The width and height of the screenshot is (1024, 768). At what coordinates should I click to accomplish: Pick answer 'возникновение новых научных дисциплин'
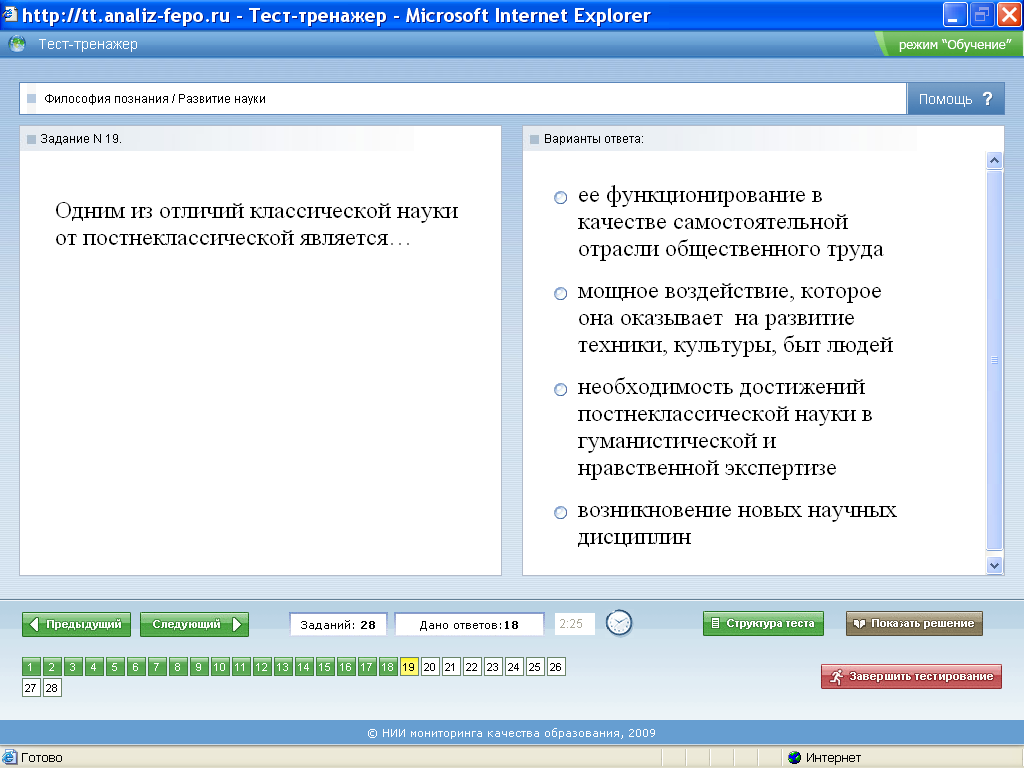[560, 512]
